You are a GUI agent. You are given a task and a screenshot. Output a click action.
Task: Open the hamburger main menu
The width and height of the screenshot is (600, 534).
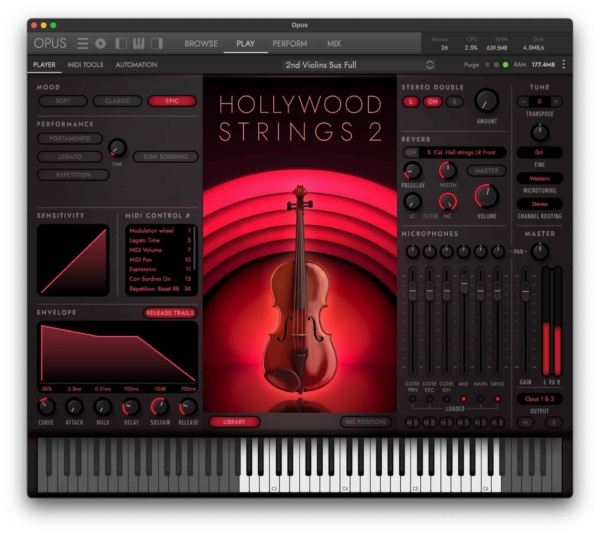click(83, 43)
